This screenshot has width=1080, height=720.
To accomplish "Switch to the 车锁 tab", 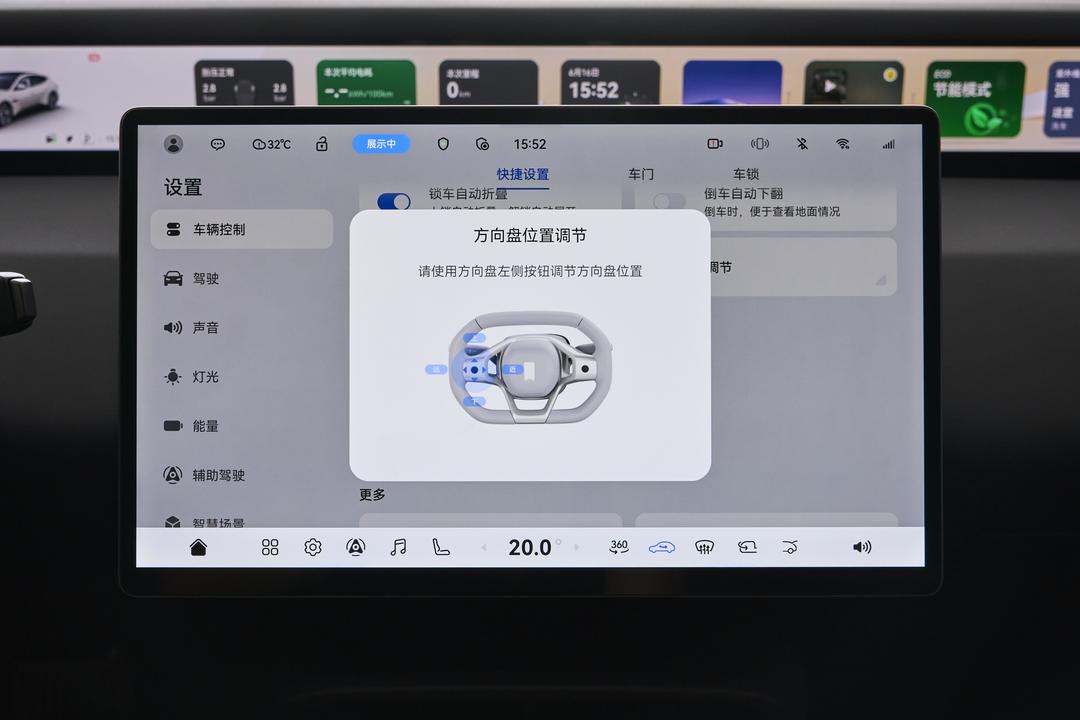I will [x=745, y=174].
